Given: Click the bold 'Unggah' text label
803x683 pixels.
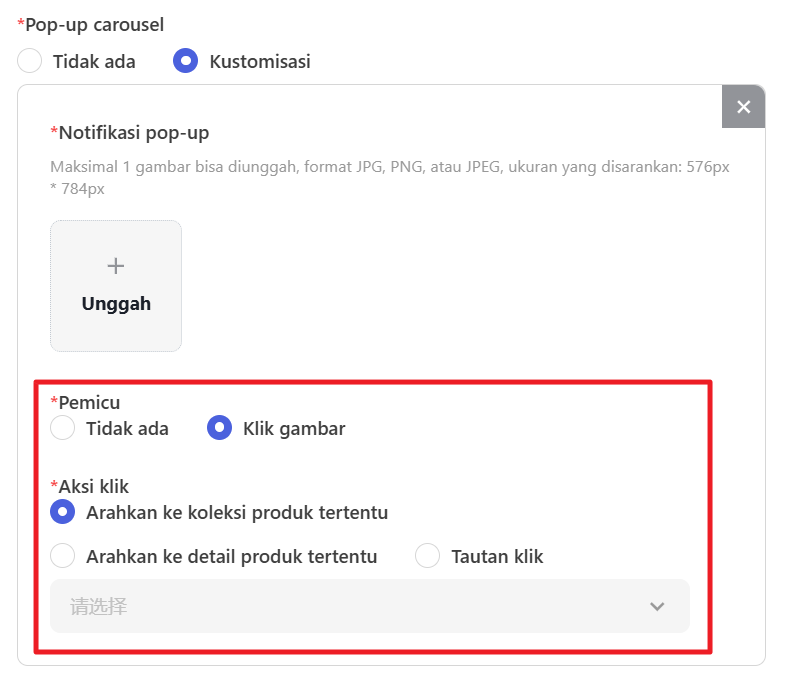Looking at the screenshot, I should [116, 304].
